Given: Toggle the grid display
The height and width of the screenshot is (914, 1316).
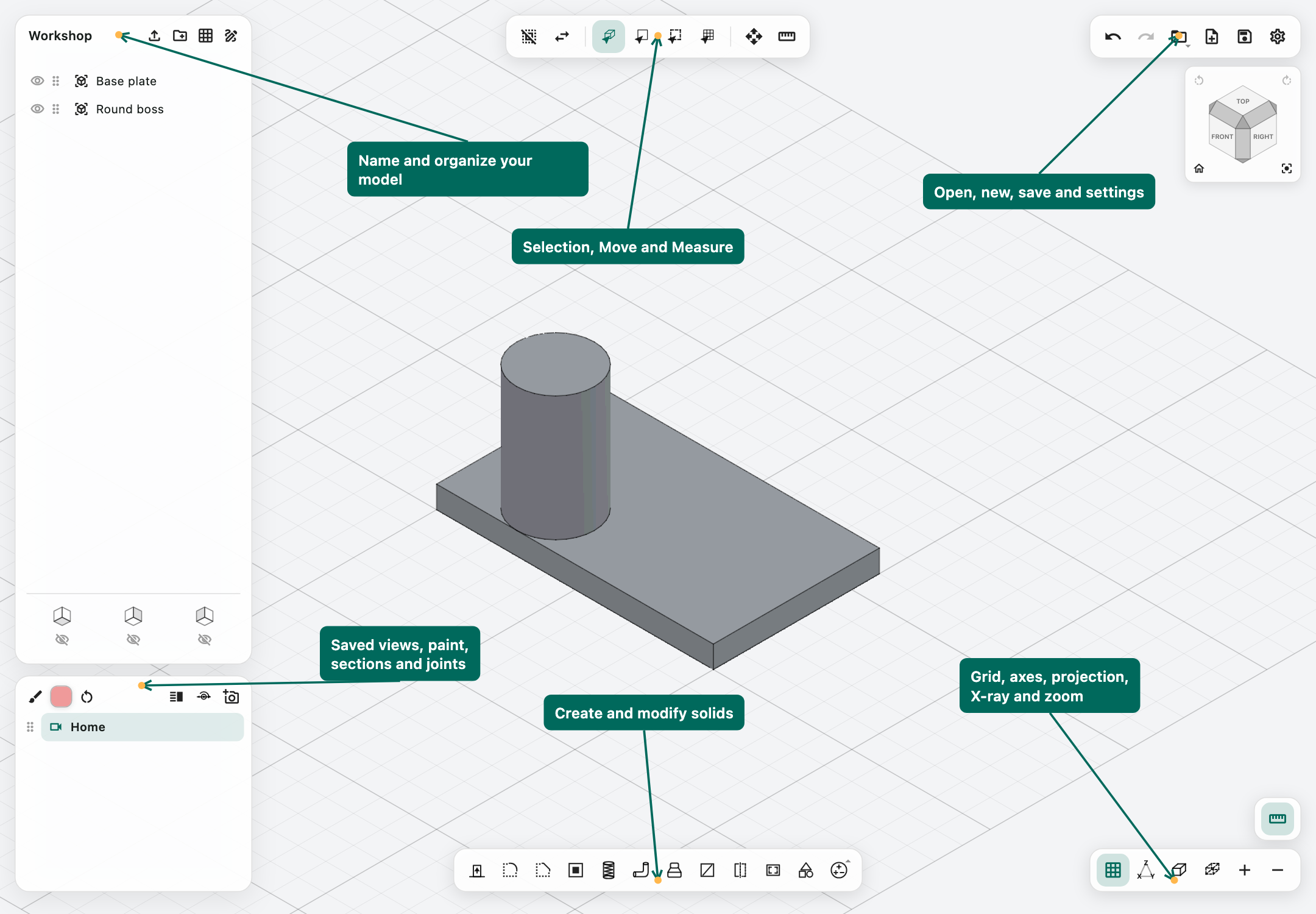Looking at the screenshot, I should [1113, 870].
